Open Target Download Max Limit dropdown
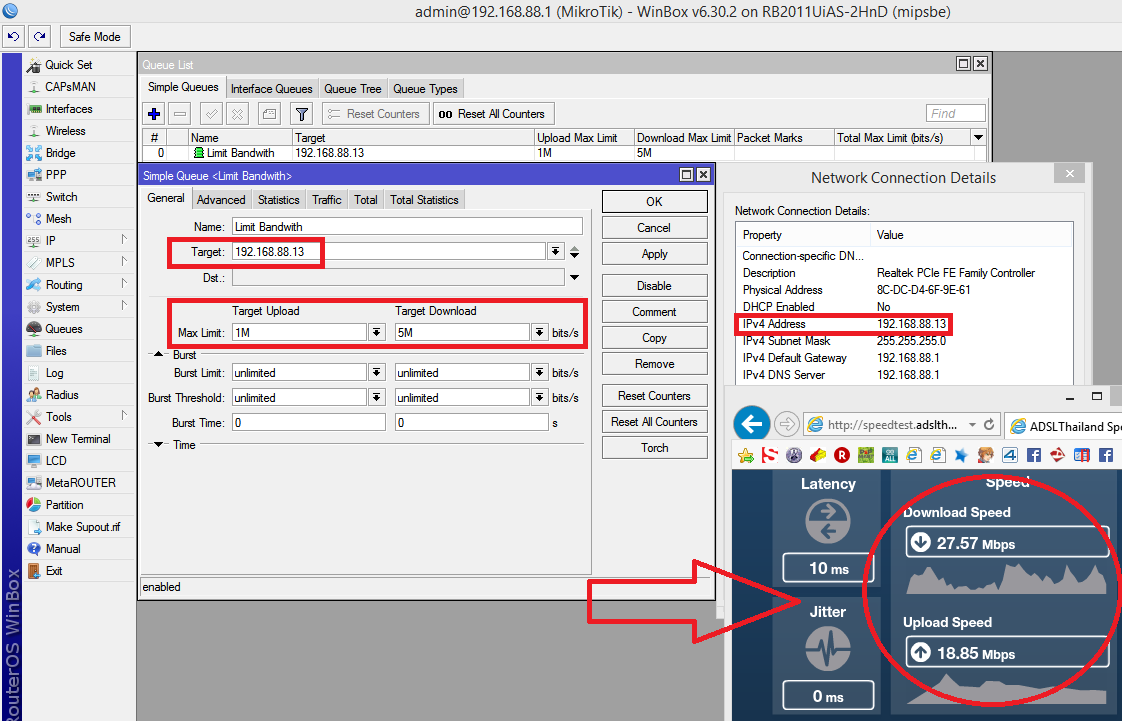This screenshot has width=1122, height=721. pyautogui.click(x=540, y=333)
